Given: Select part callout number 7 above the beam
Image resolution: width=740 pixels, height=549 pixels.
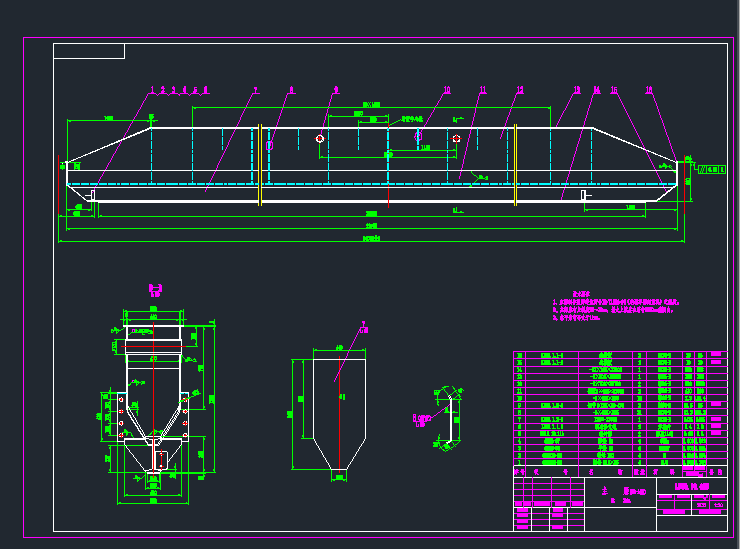Looking at the screenshot, I should pos(255,90).
